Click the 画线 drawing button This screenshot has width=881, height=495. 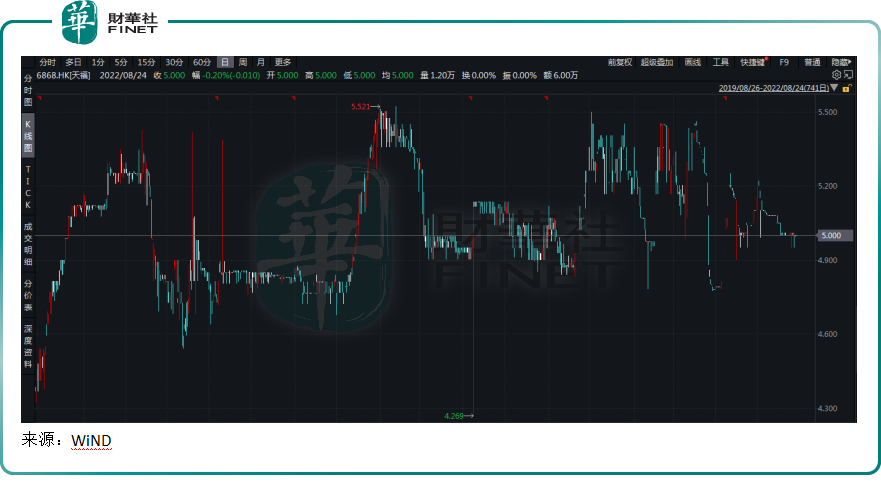692,62
